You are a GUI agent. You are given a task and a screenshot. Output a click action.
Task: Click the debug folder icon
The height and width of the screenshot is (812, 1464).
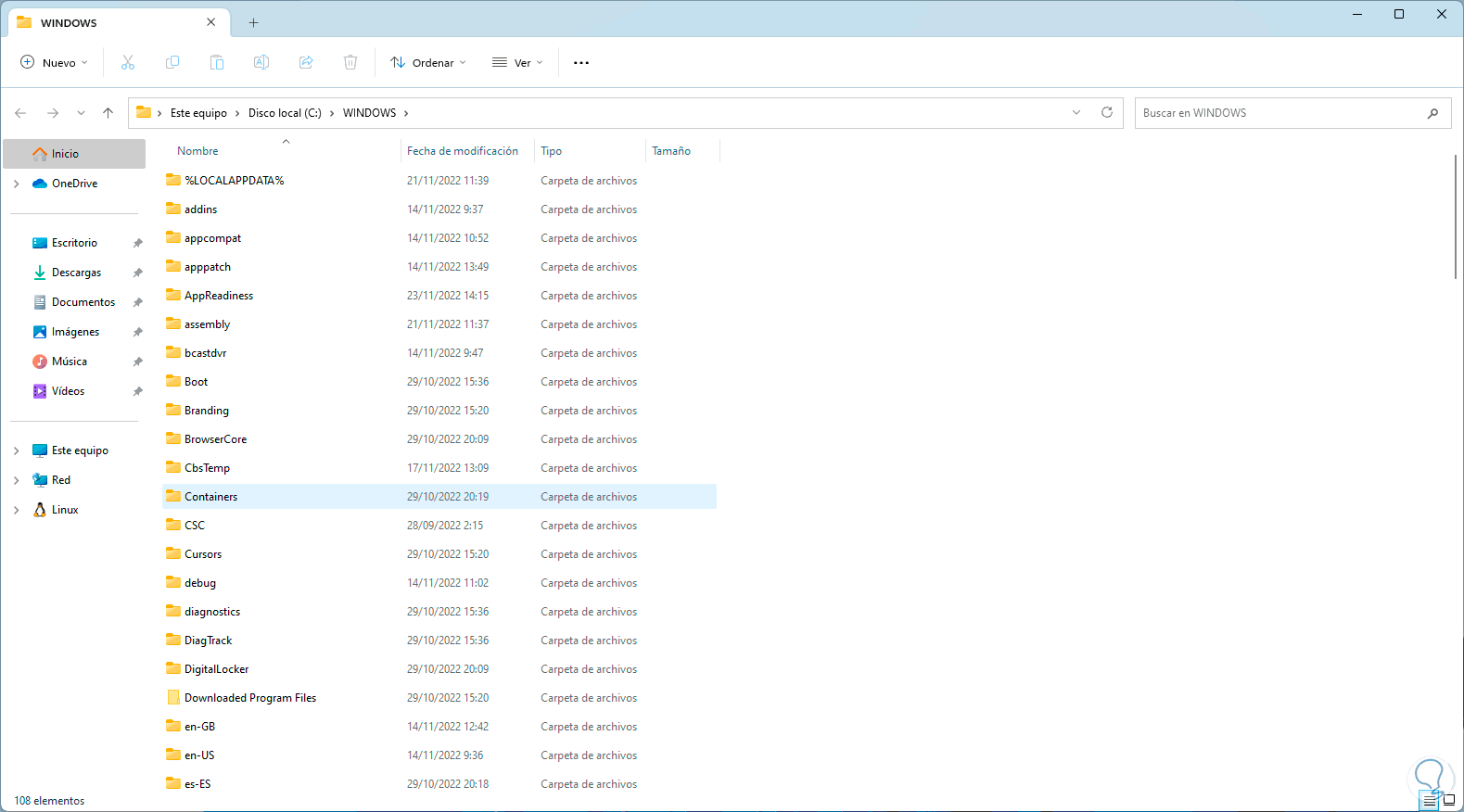pos(173,582)
